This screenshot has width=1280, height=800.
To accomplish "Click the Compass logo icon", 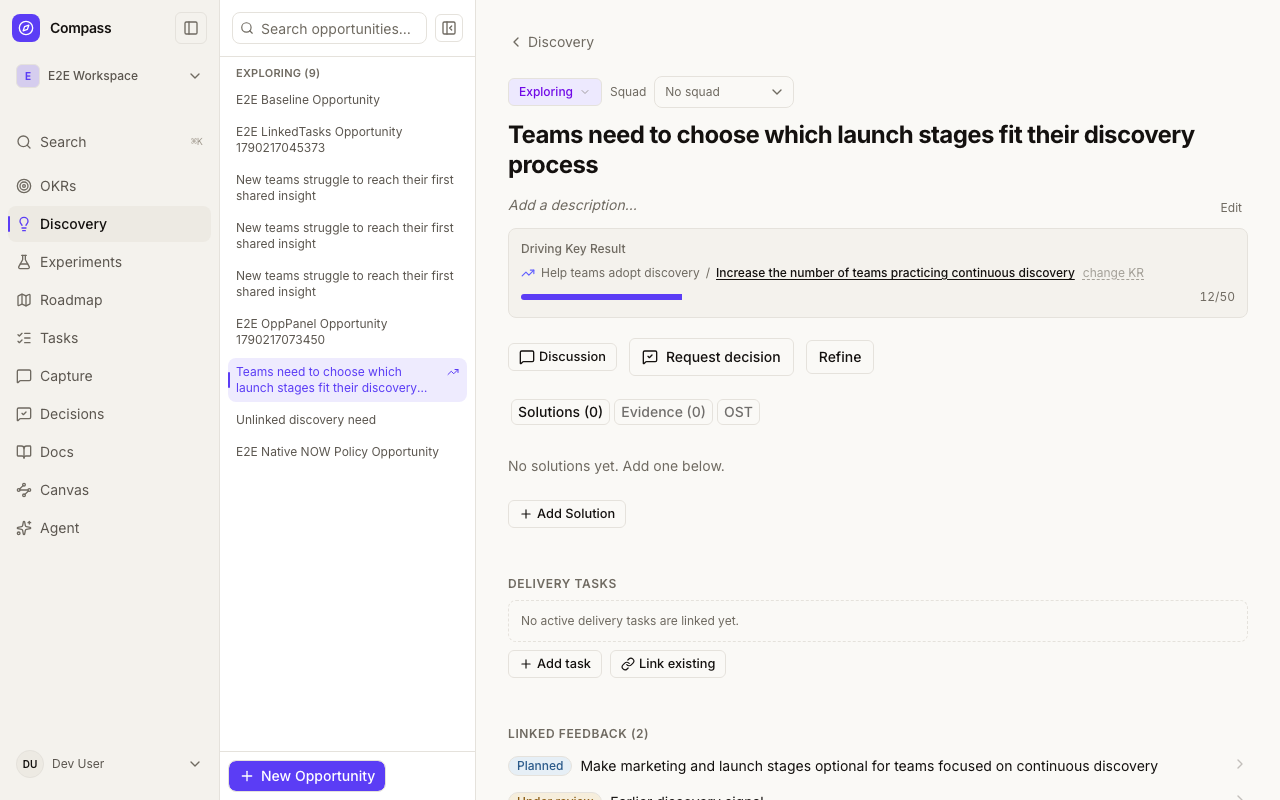I will point(26,28).
